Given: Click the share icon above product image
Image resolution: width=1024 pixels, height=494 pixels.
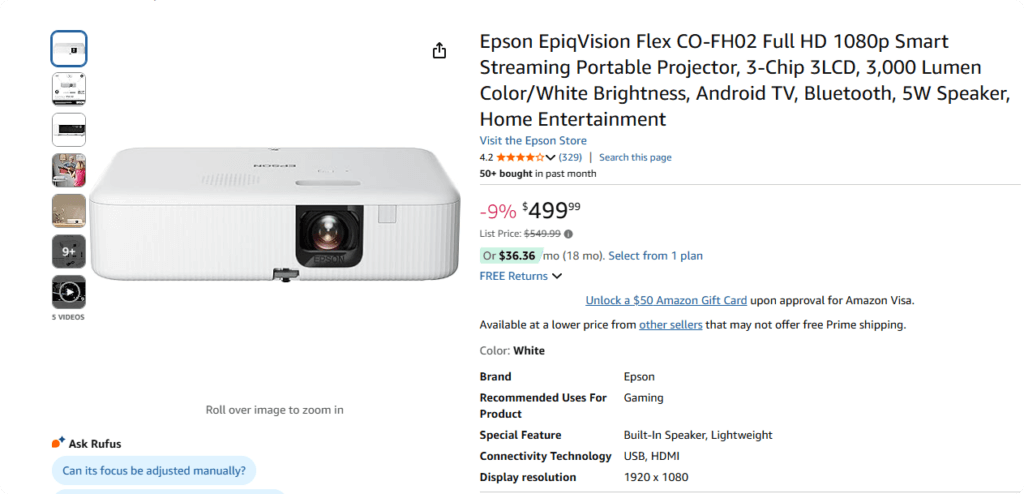Looking at the screenshot, I should [439, 51].
